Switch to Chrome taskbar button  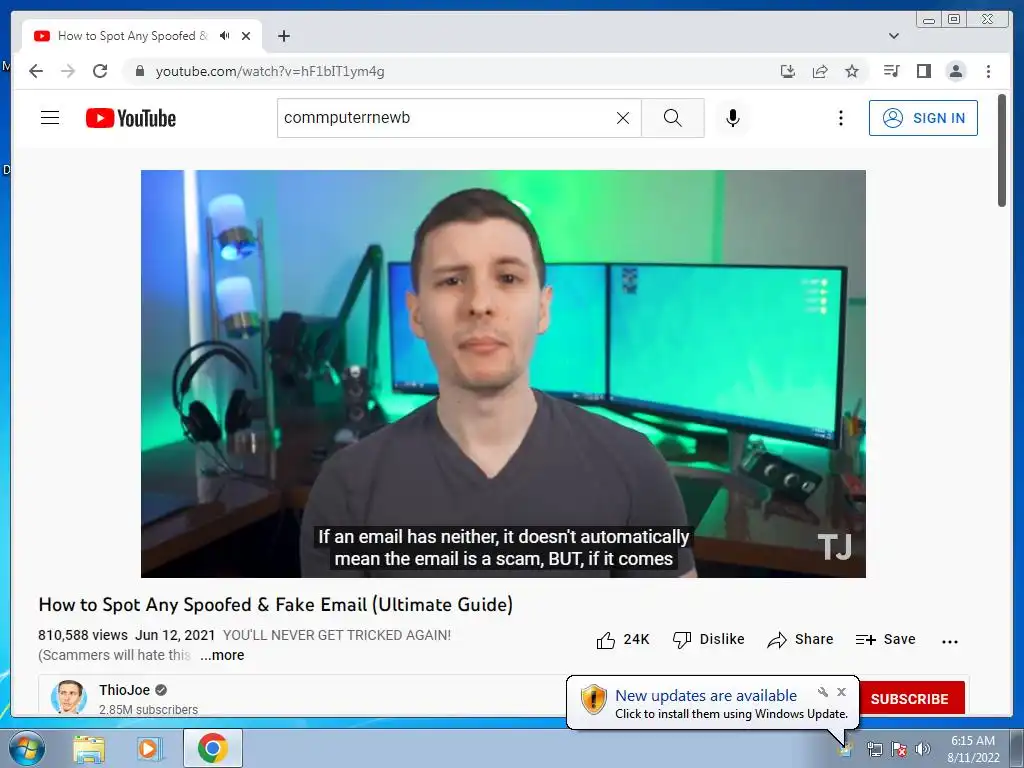tap(212, 748)
